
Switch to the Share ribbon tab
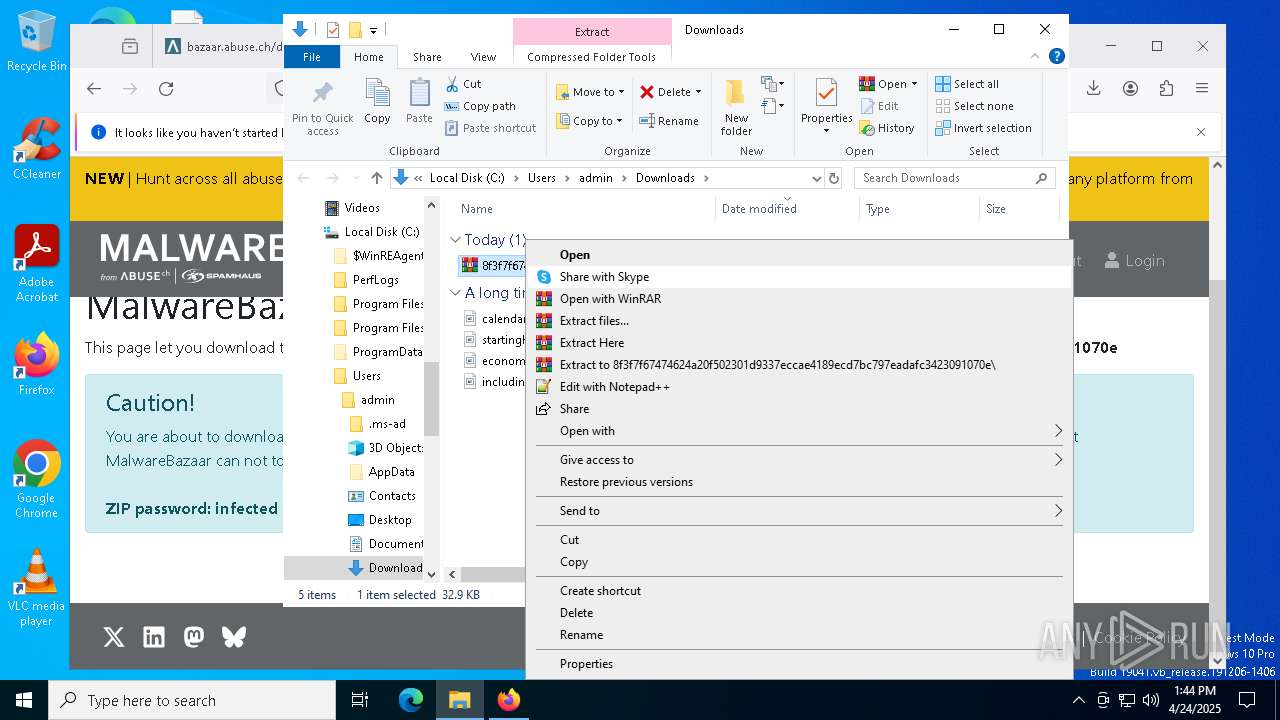pos(427,57)
